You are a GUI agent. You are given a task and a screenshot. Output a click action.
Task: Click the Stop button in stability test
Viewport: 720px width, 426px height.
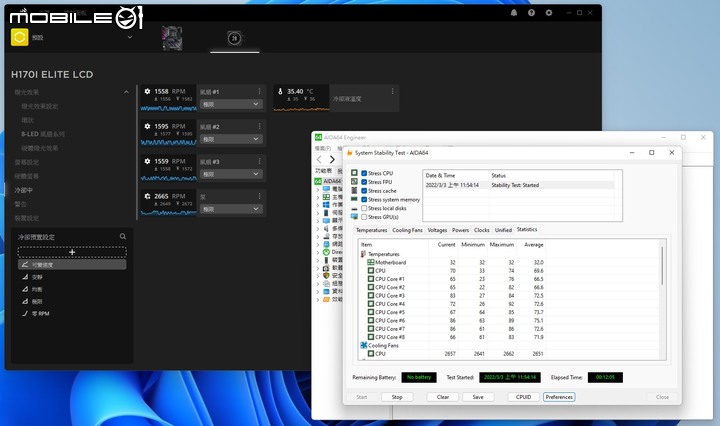click(397, 397)
